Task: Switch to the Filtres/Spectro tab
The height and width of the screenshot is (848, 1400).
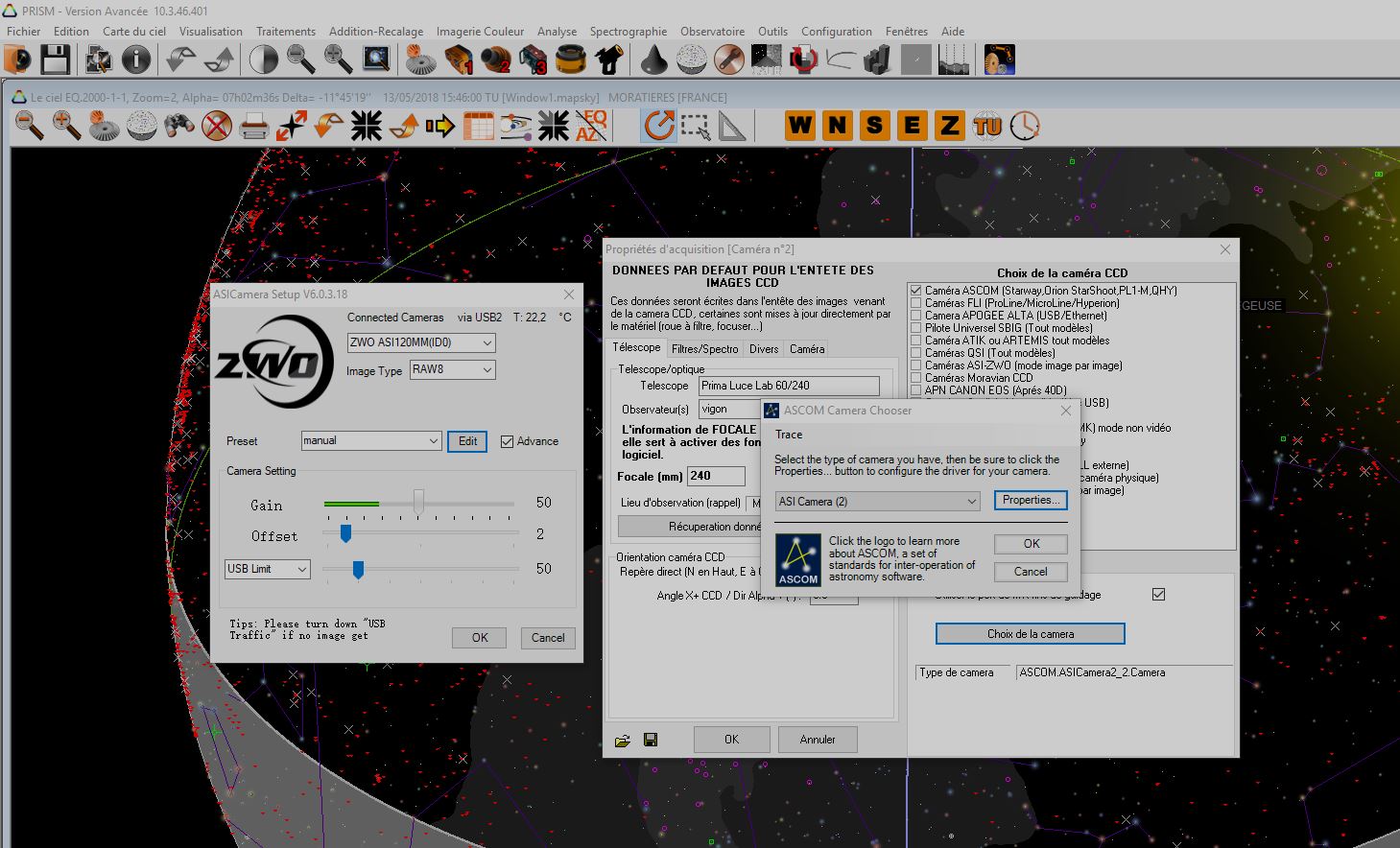Action: coord(704,349)
